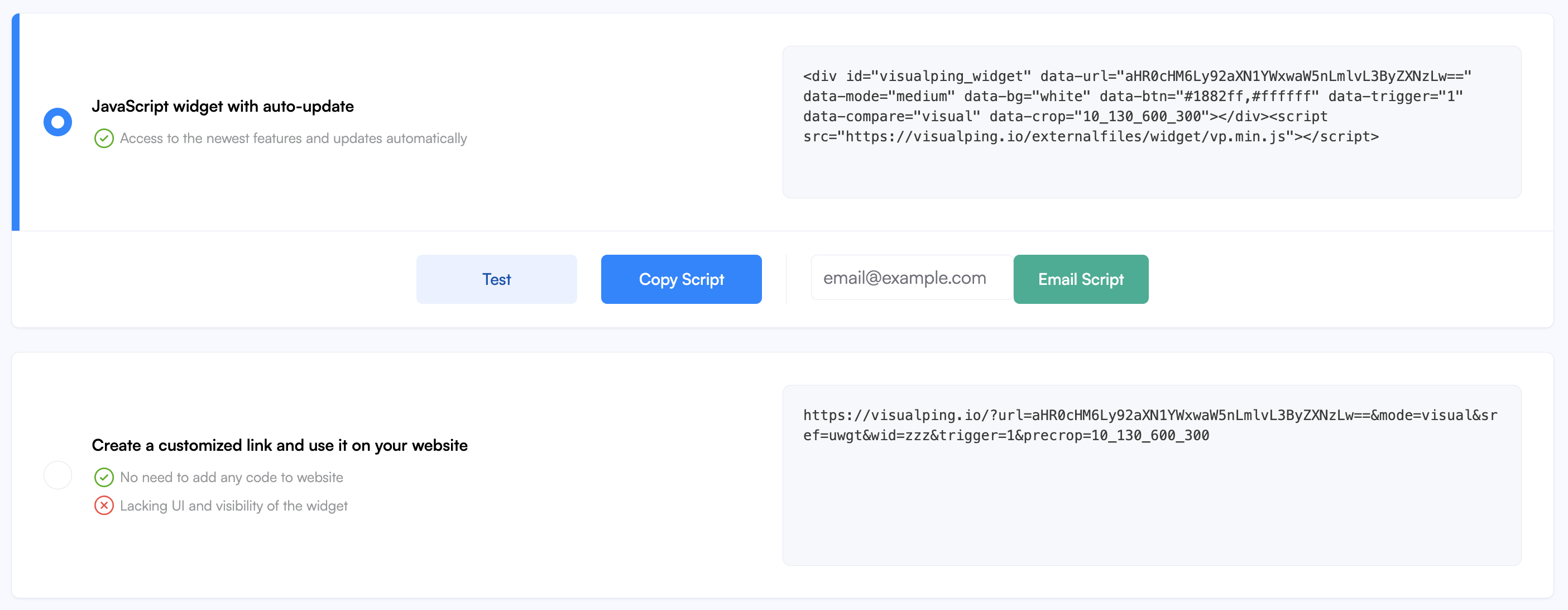Click text Lacking UI and visibility of the widget
1568x610 pixels.
click(x=234, y=506)
